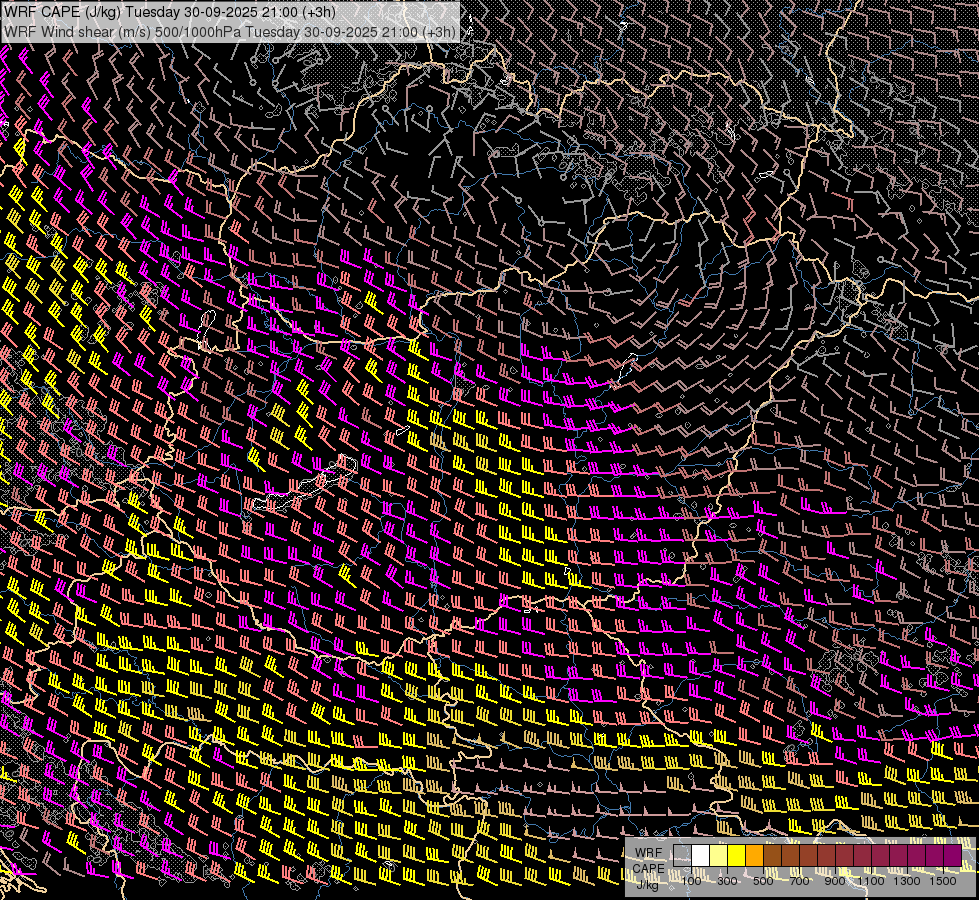Select the 900 label in legend
Screen dimensions: 979x900
coord(835,880)
